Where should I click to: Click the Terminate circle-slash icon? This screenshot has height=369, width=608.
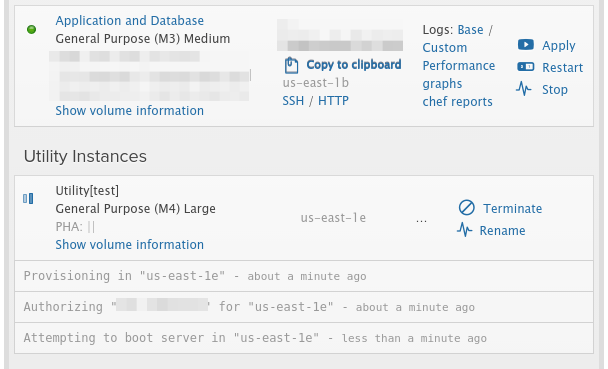coord(466,208)
